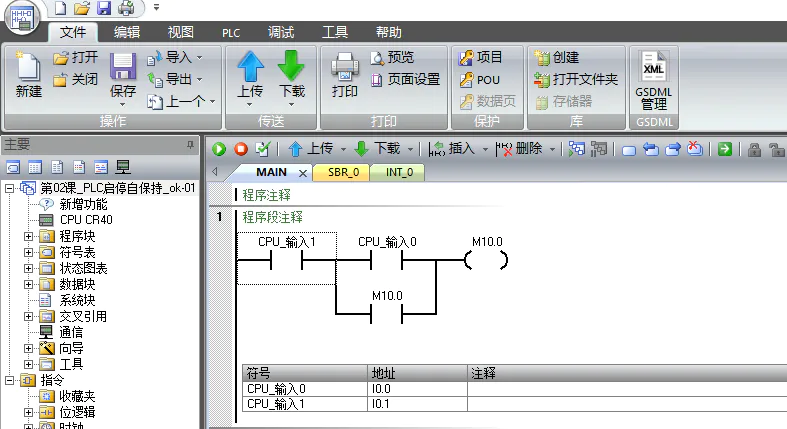
Task: Switch to the 文件 ribbon tab
Action: [73, 32]
